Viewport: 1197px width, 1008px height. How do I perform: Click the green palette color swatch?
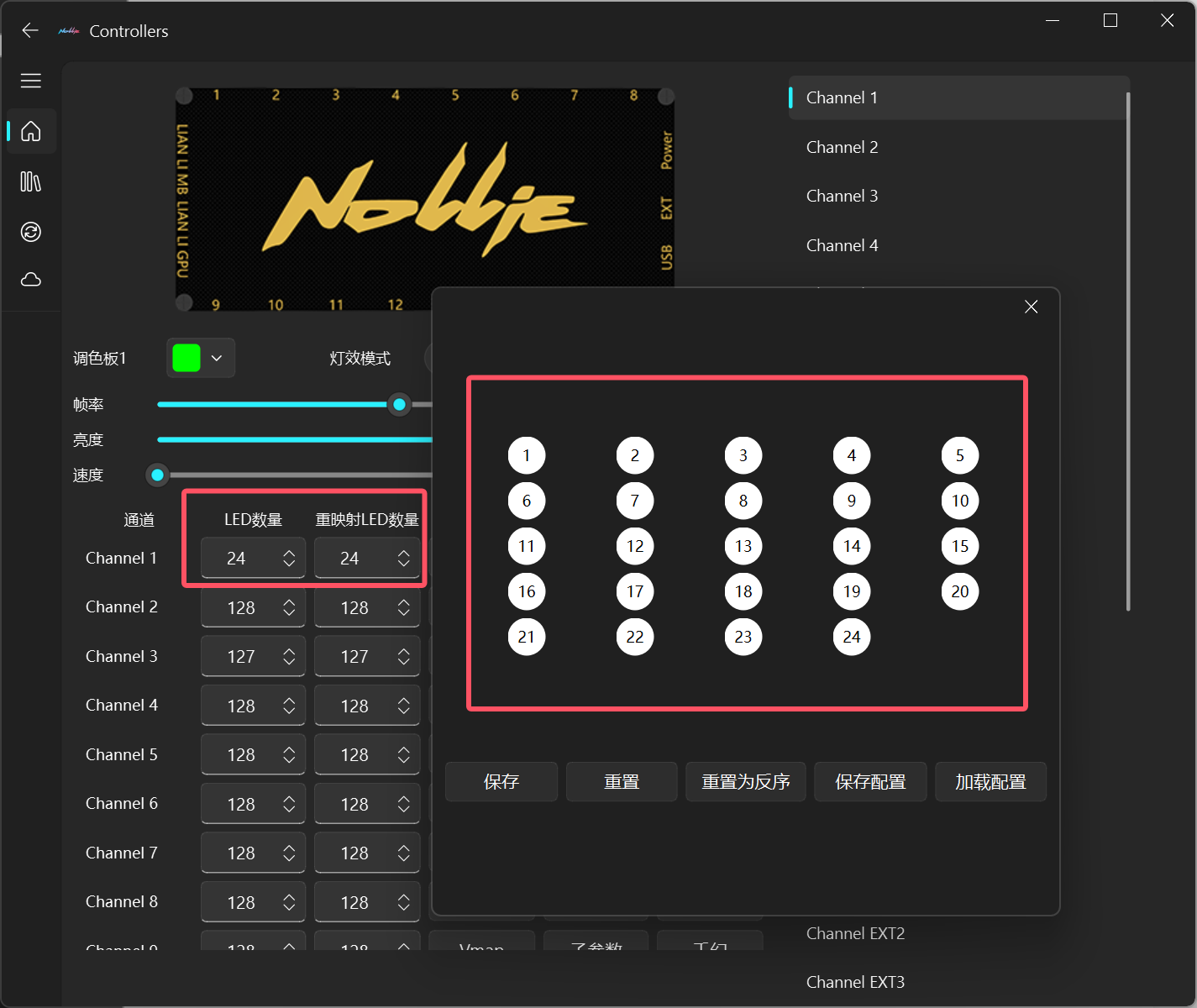[186, 359]
